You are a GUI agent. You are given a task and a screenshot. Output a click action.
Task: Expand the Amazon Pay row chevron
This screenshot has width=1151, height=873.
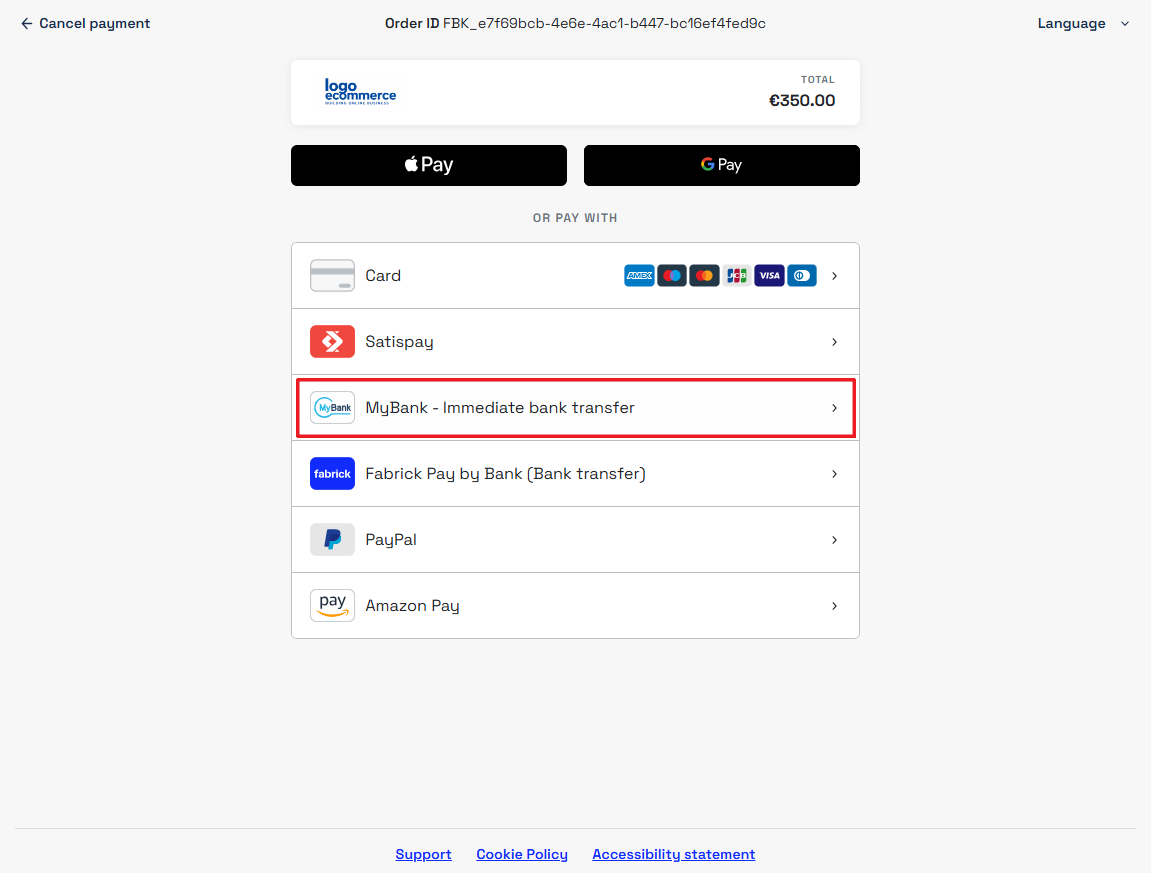click(835, 606)
